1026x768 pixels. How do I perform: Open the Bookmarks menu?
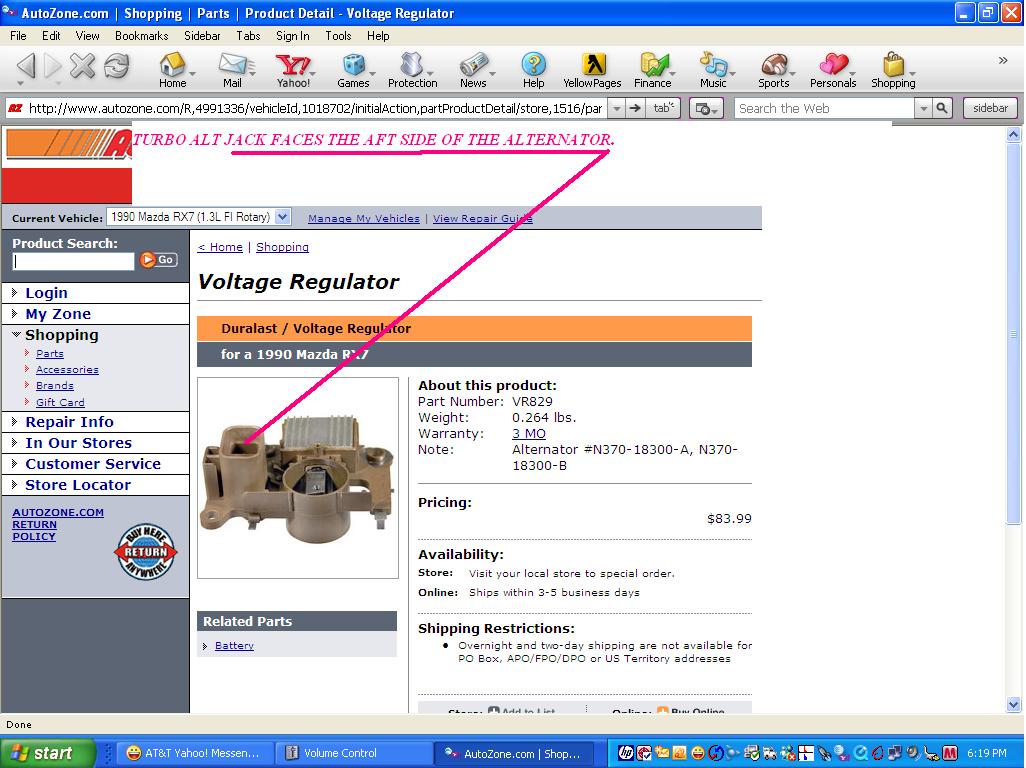[141, 35]
